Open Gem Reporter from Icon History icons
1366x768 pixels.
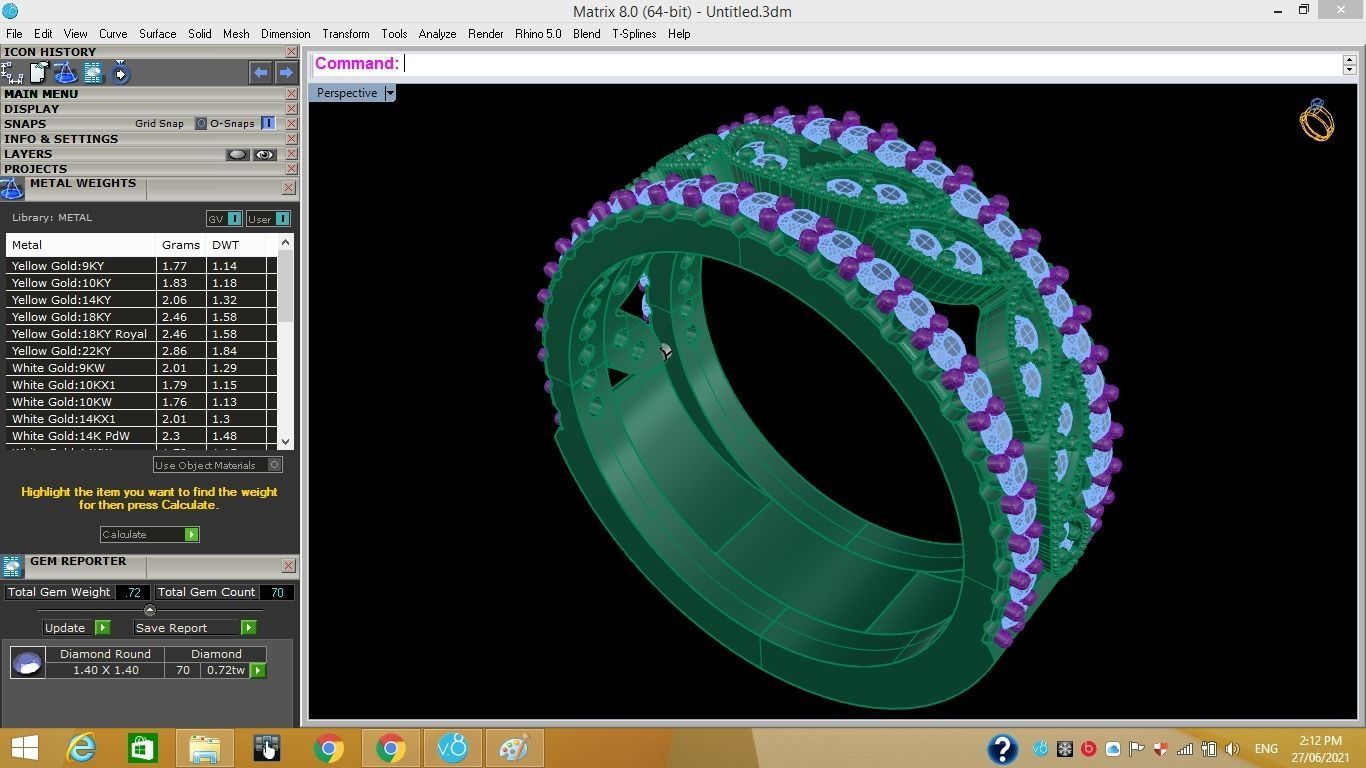coord(93,73)
